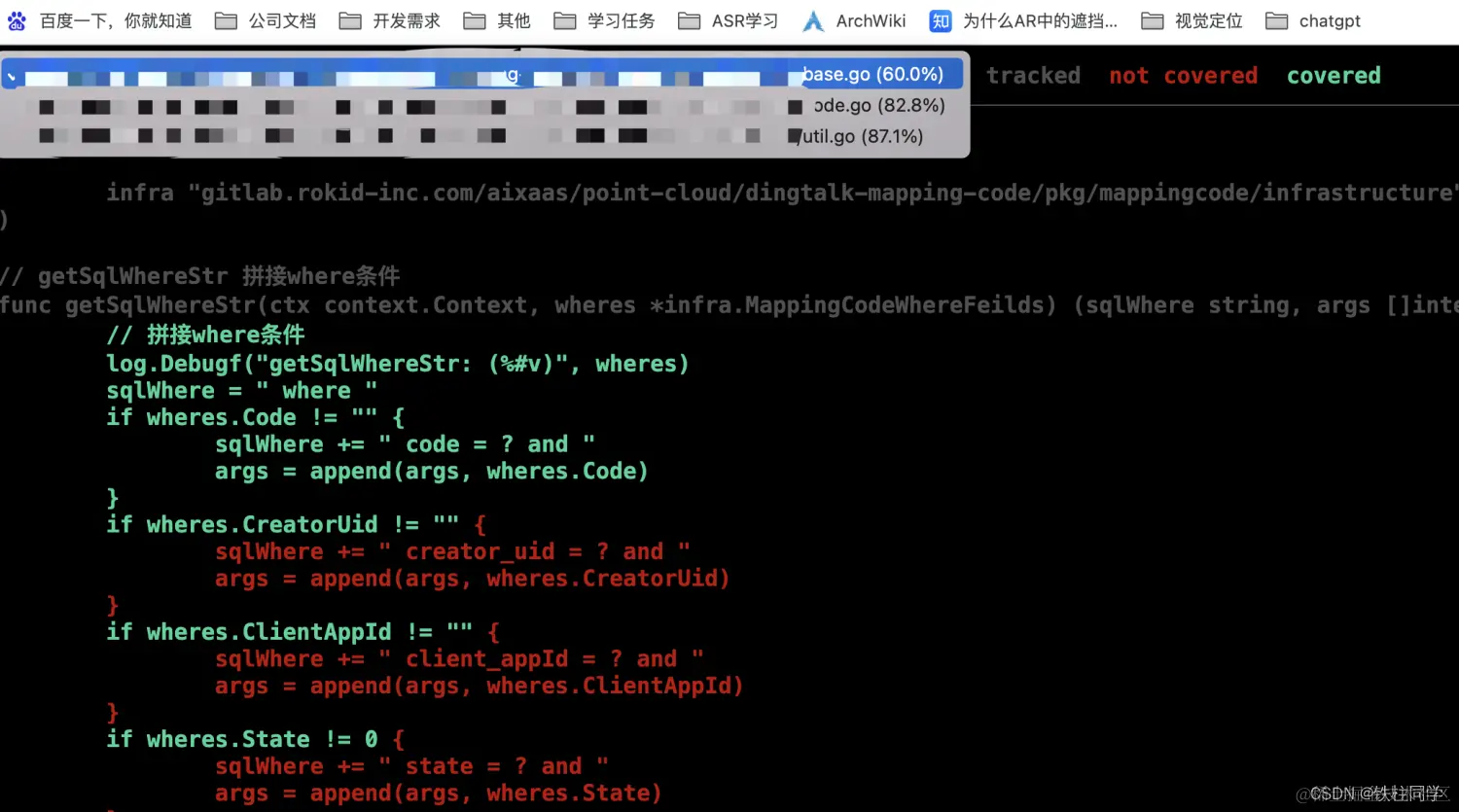Viewport: 1459px width, 812px height.
Task: Select the ode.go (82.8%) file option
Action: pyautogui.click(x=482, y=105)
